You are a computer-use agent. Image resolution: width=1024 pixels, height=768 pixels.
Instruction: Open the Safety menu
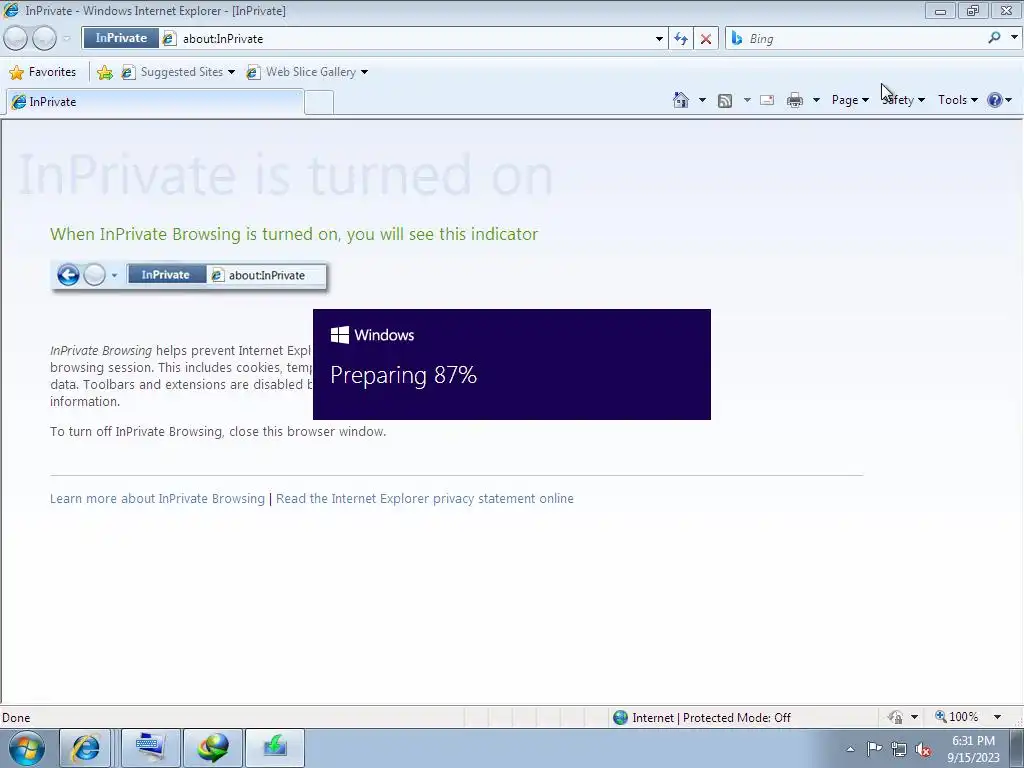pos(903,100)
